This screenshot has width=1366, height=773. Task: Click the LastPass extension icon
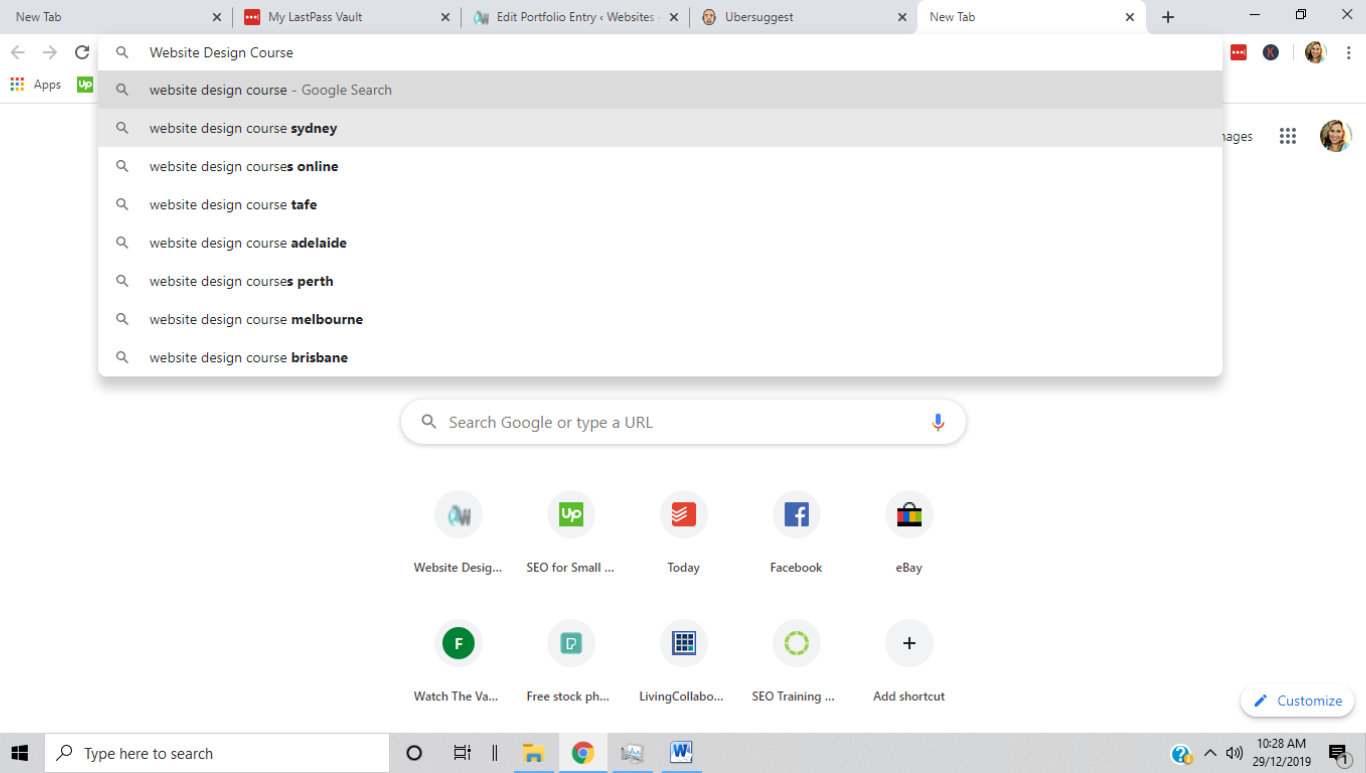tap(1238, 53)
